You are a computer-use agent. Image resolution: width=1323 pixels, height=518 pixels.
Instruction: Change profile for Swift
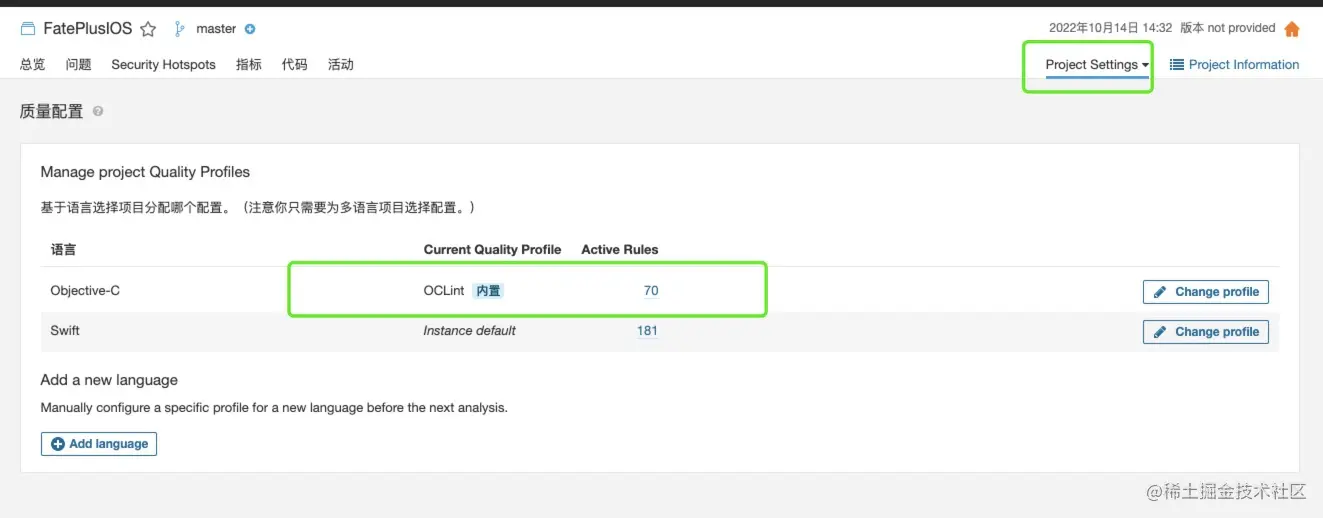pos(1206,332)
